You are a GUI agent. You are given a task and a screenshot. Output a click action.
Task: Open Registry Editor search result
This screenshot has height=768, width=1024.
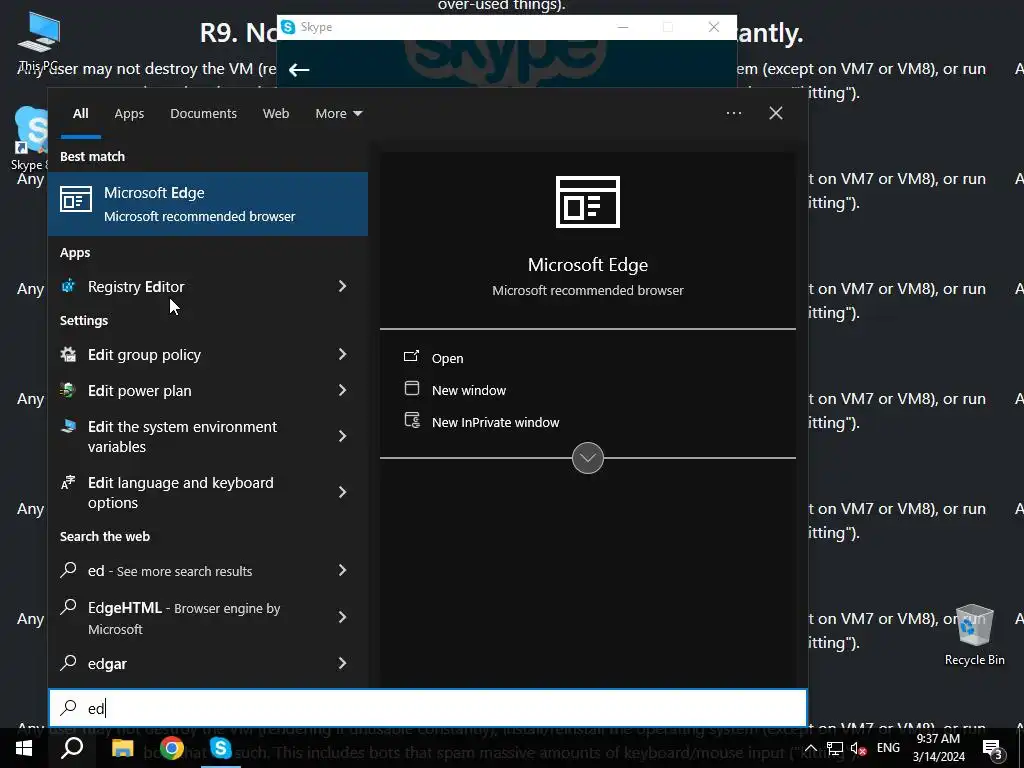208,286
